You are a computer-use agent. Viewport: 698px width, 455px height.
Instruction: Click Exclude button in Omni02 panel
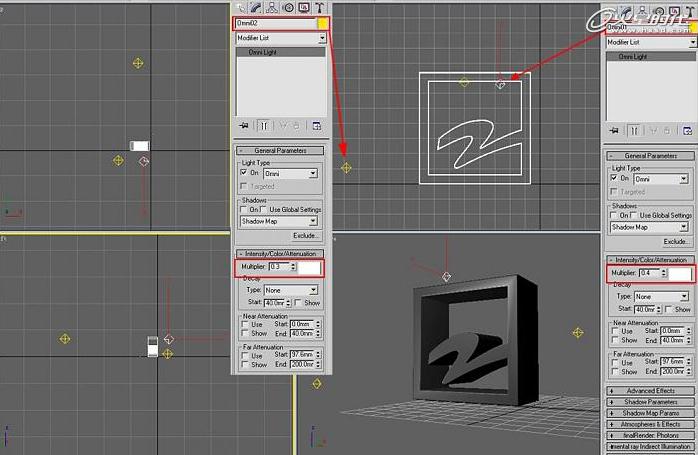pyautogui.click(x=305, y=235)
